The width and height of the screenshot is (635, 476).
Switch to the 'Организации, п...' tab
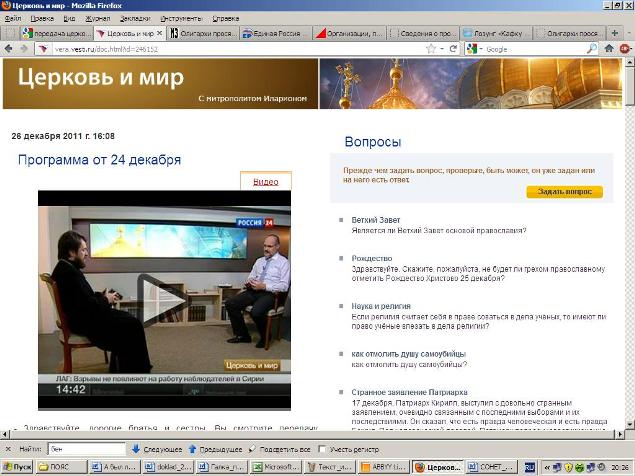pos(349,33)
